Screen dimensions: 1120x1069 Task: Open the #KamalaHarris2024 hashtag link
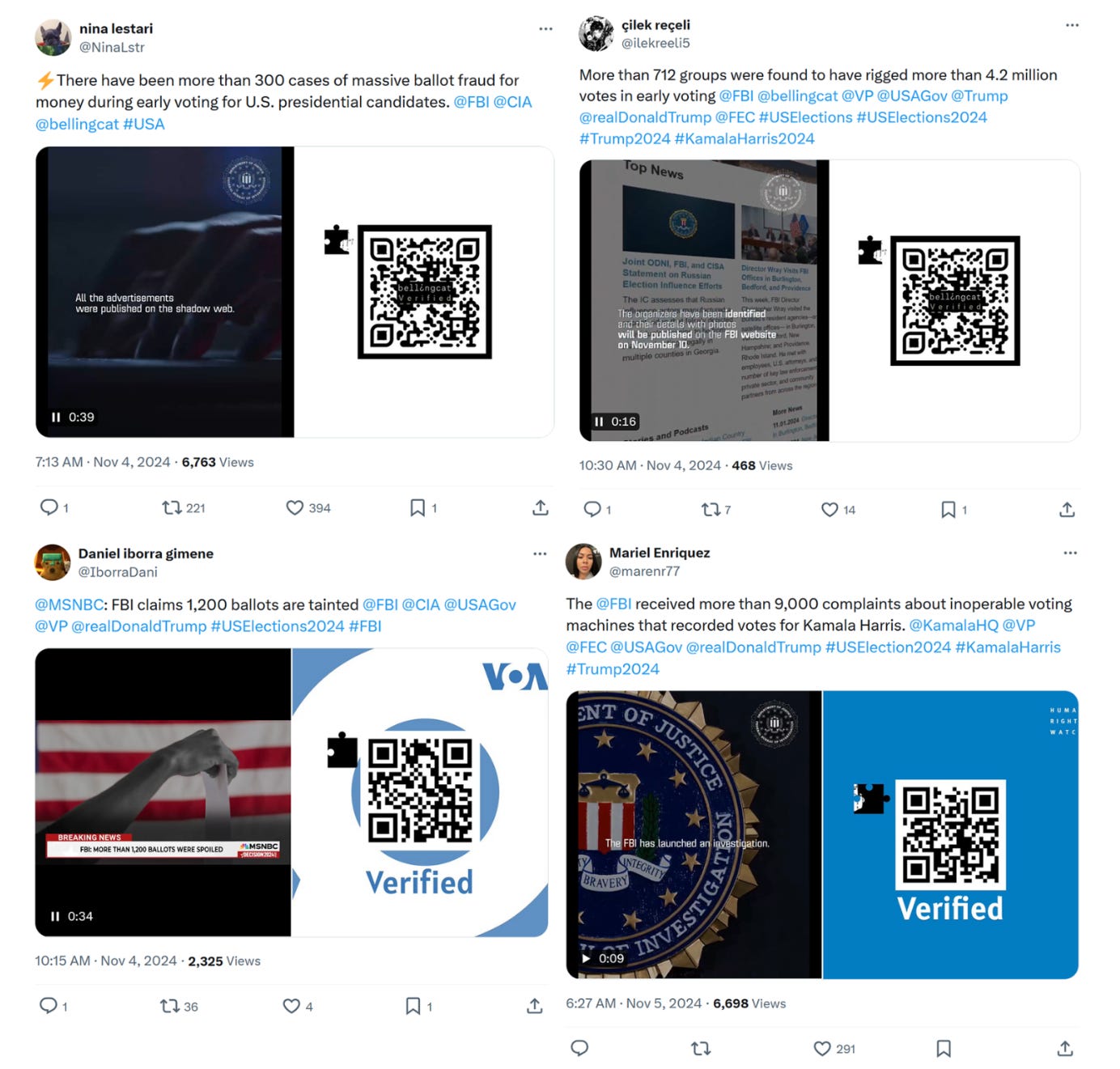tap(745, 138)
